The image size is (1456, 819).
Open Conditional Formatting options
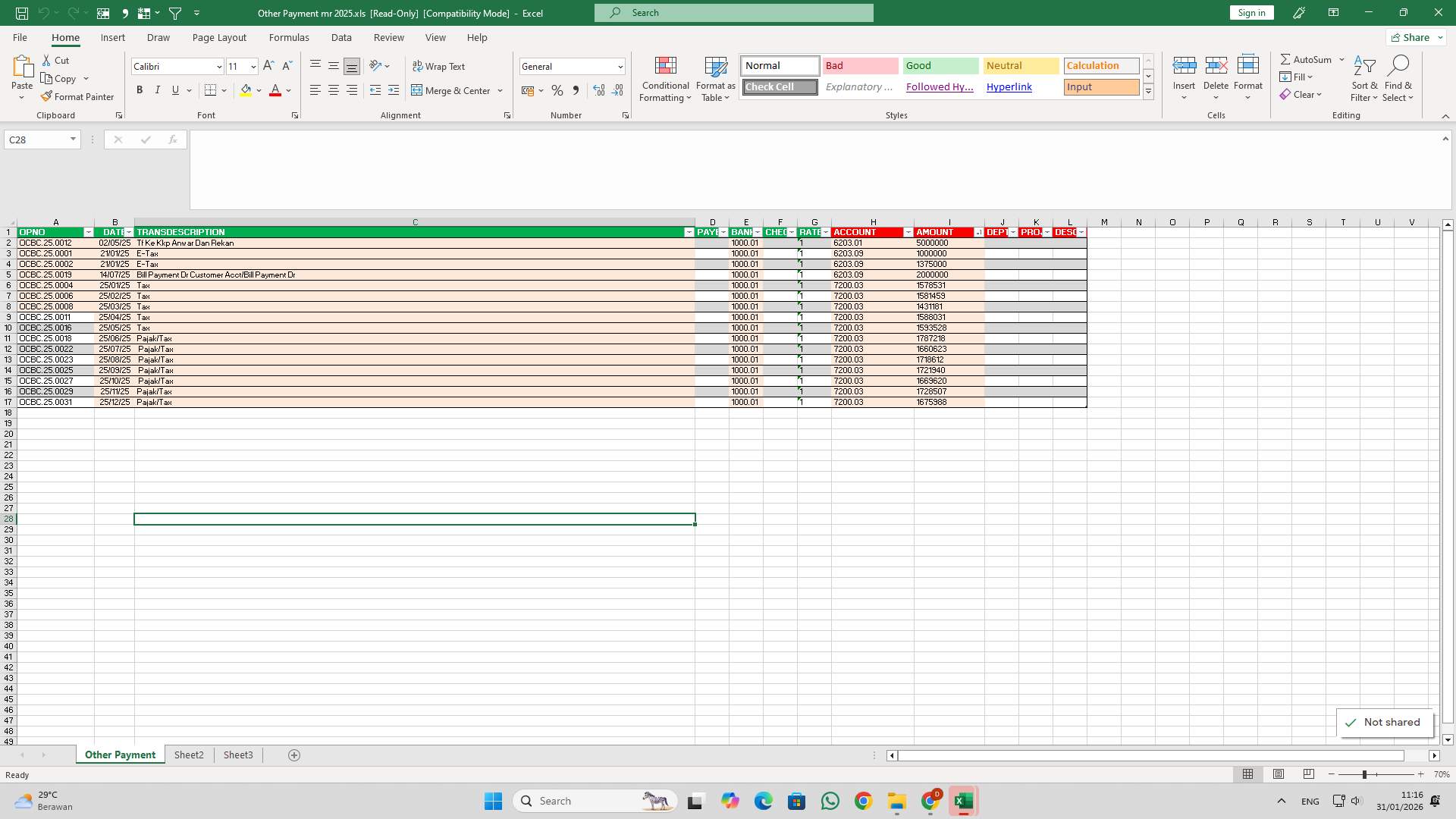(x=665, y=79)
